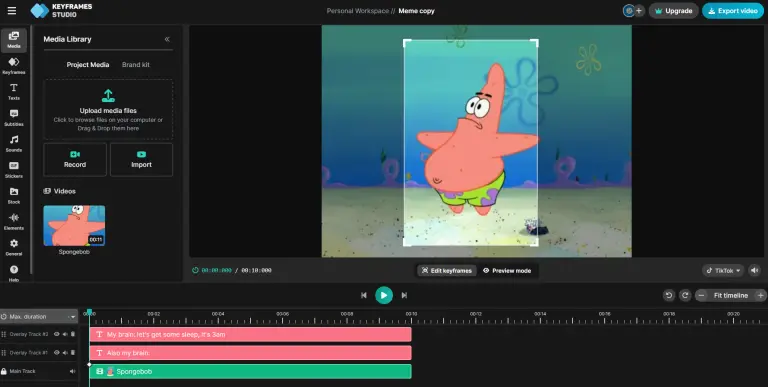Select the Spongebob video thumbnail
The image size is (768, 387).
(x=74, y=225)
